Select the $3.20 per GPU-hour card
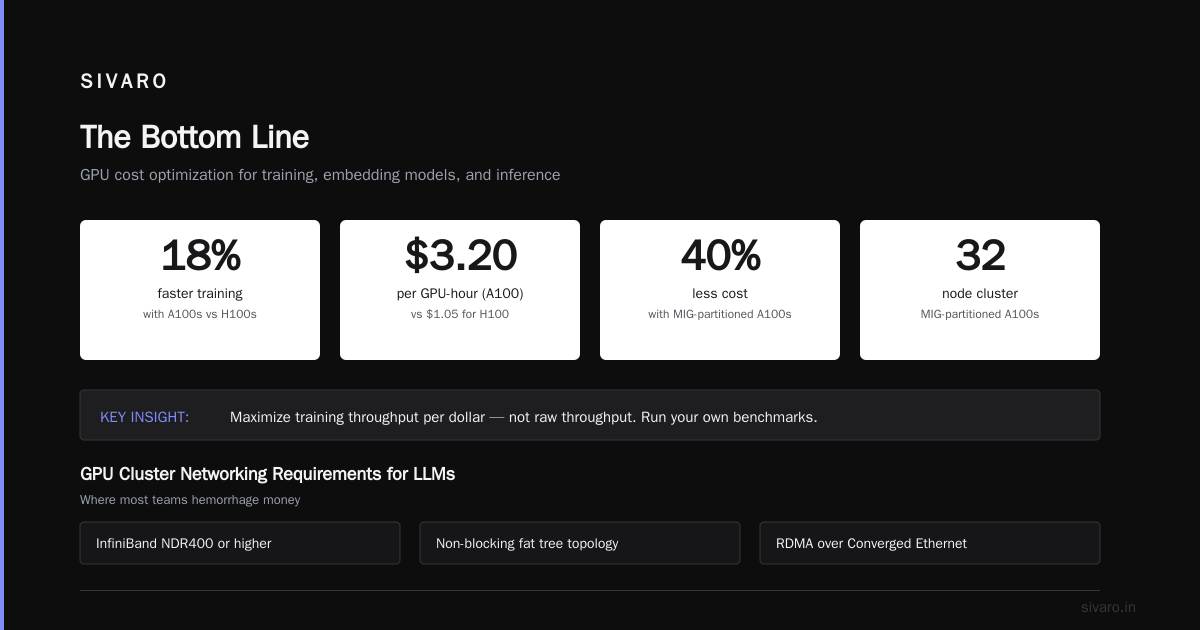The width and height of the screenshot is (1200, 630). (x=460, y=290)
